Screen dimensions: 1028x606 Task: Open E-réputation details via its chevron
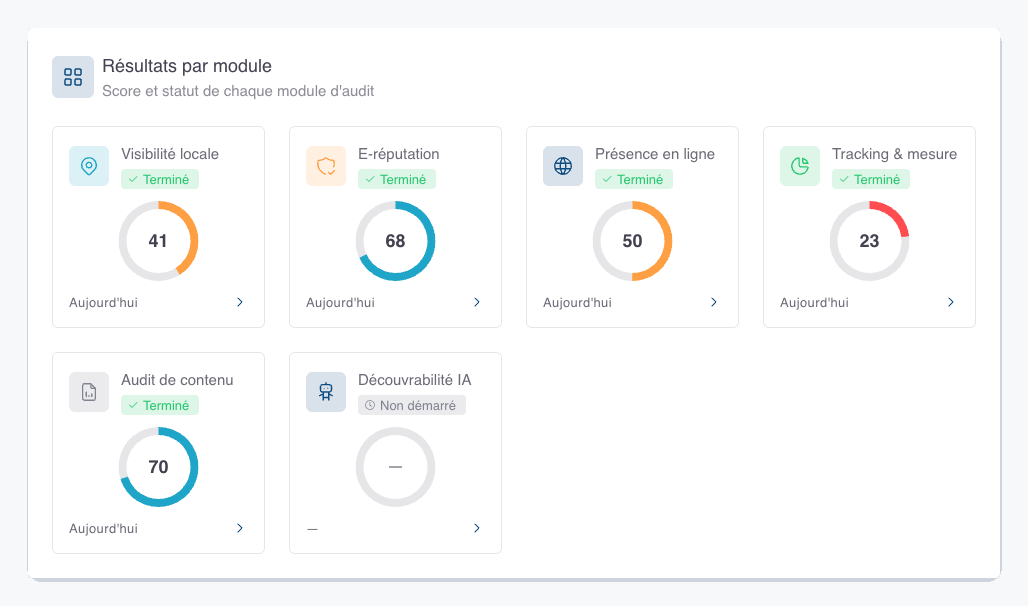click(x=477, y=302)
